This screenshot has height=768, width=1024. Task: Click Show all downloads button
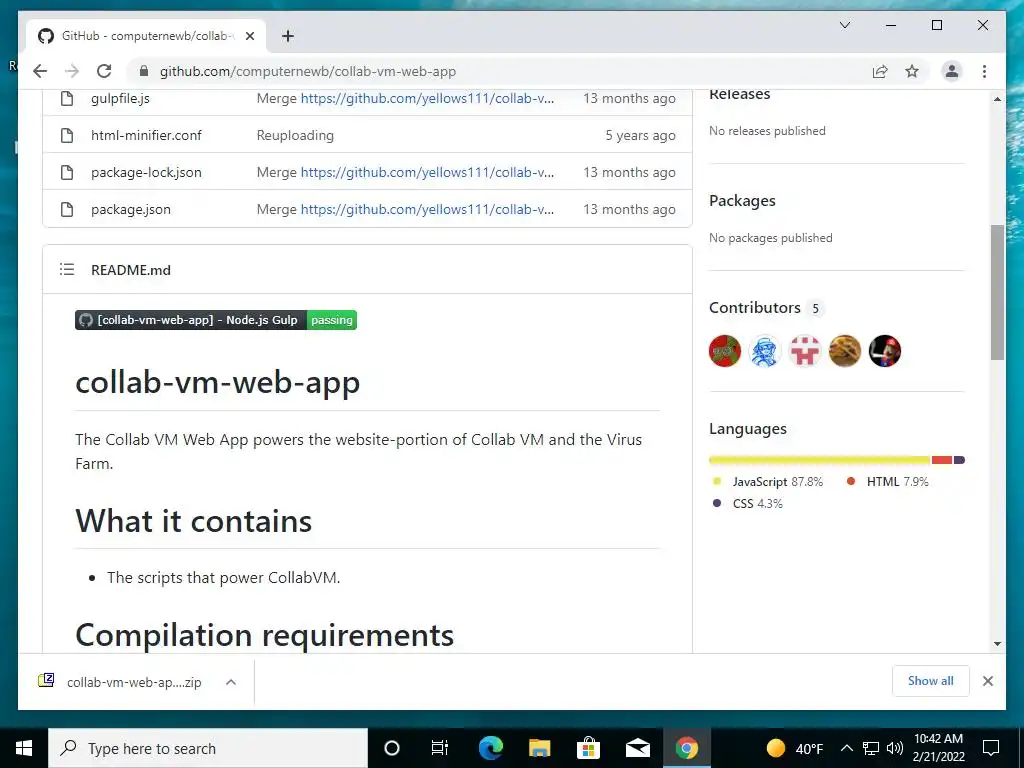click(931, 681)
